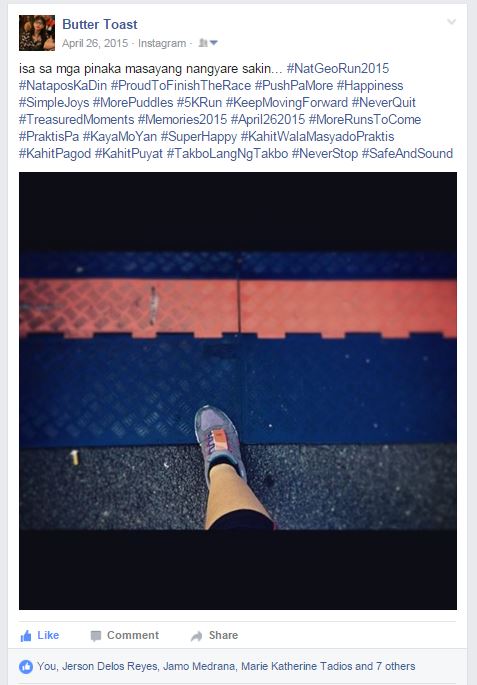477x685 pixels.
Task: Open the audience privacy selector dropdown
Action: point(208,43)
